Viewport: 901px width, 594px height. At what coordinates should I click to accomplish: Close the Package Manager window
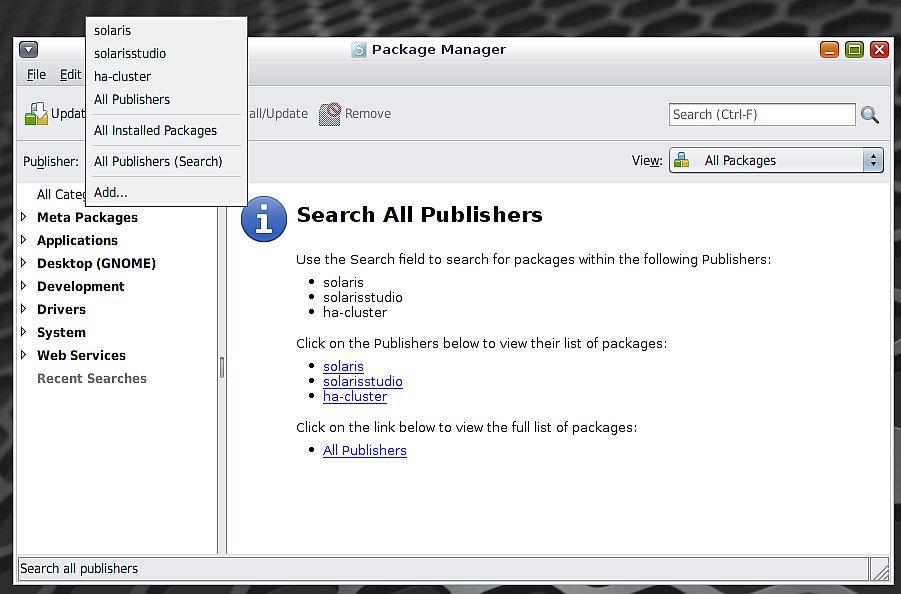coord(879,49)
